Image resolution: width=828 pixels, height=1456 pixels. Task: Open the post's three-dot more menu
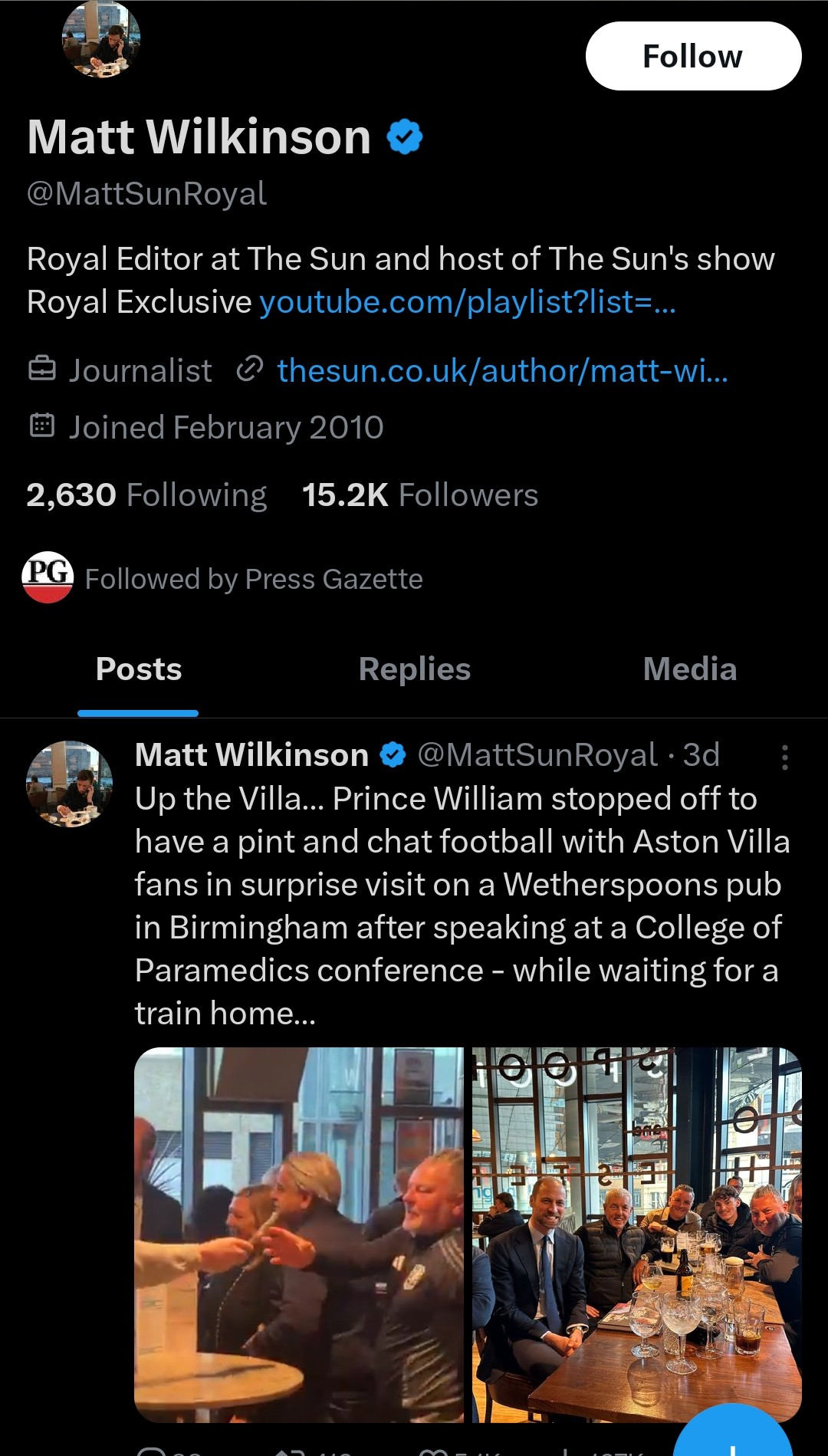784,757
